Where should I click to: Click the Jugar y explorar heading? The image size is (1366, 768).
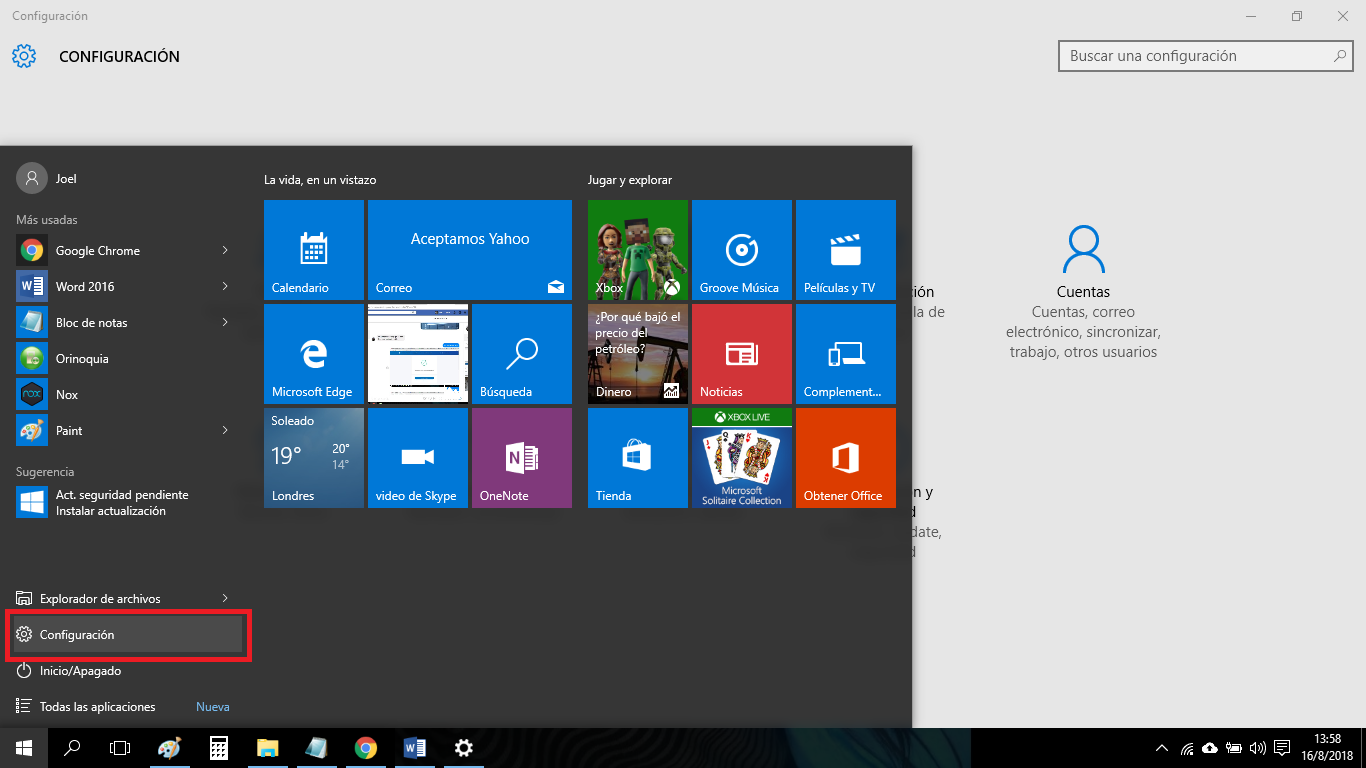pos(630,180)
